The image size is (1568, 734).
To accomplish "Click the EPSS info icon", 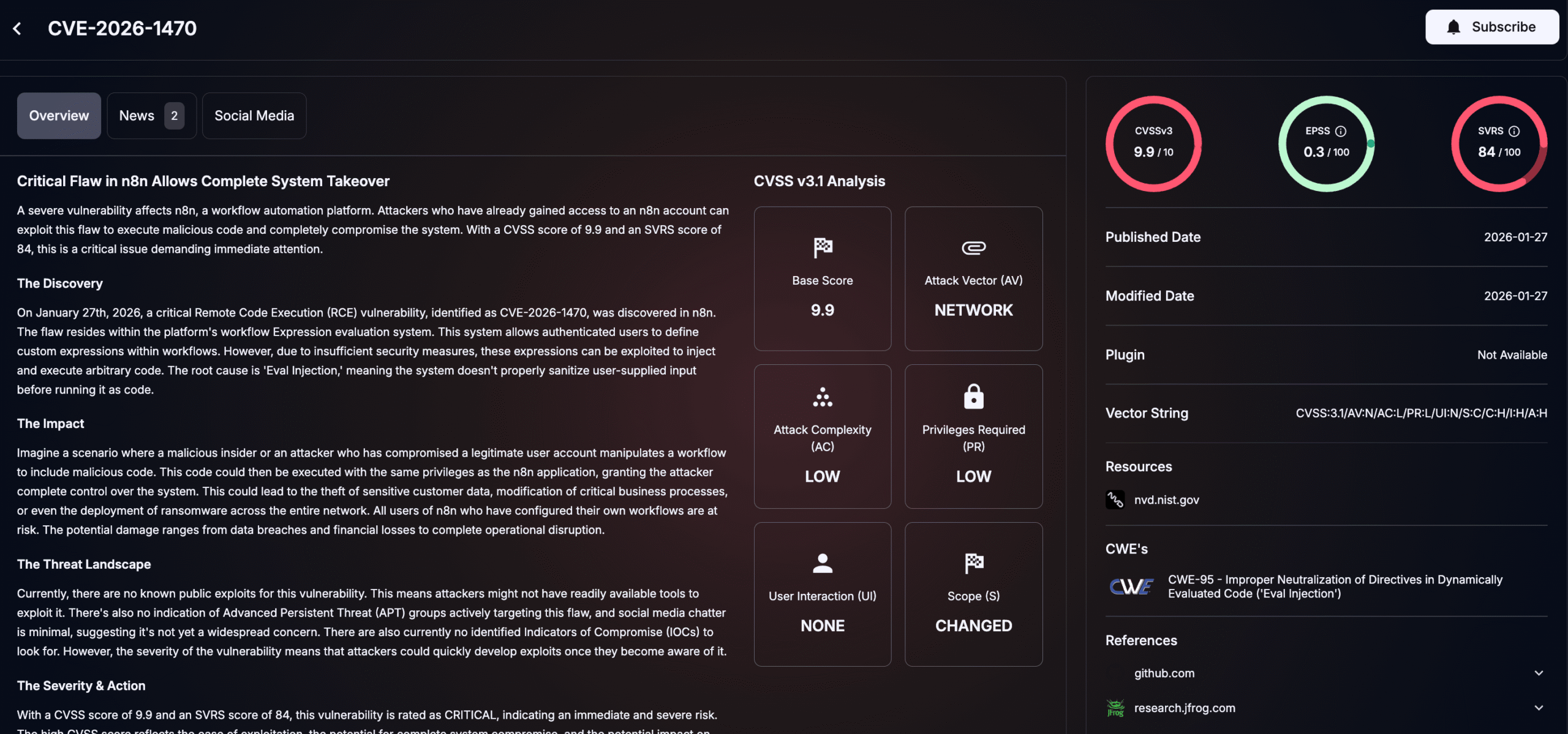I will tap(1341, 131).
